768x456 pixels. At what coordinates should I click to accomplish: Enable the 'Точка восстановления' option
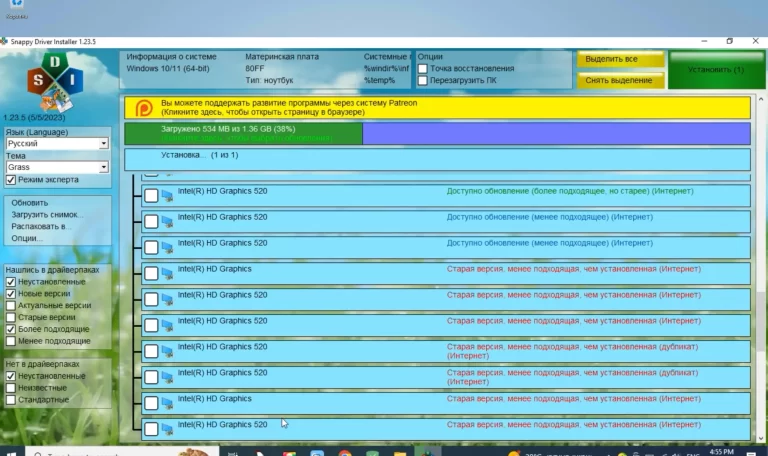(423, 69)
